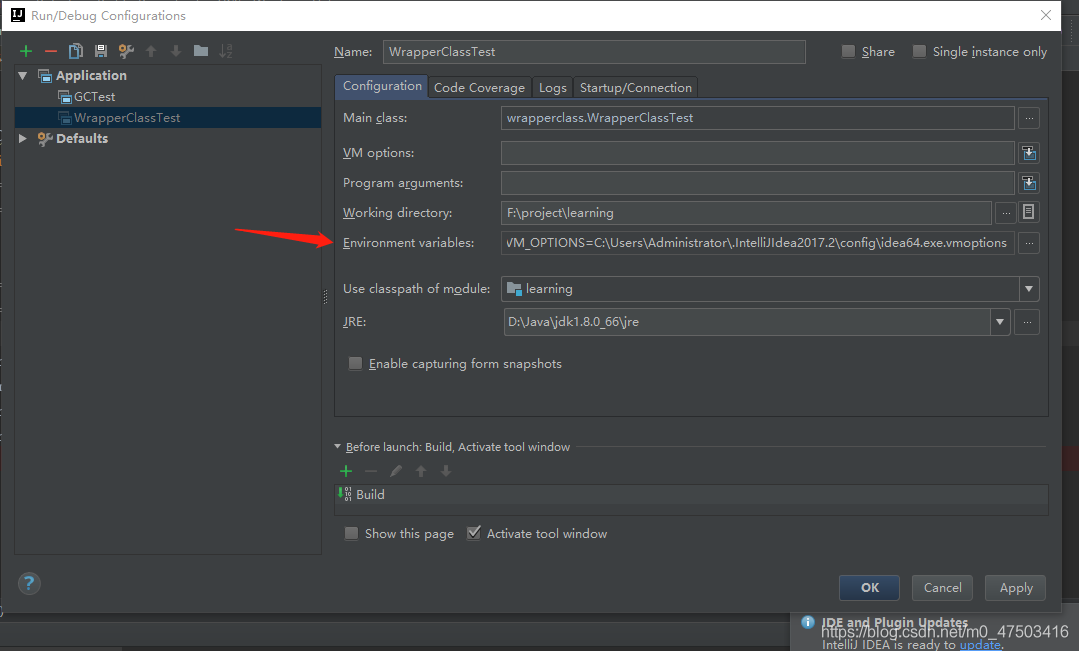Collapse the Before launch section
1079x651 pixels.
click(338, 447)
